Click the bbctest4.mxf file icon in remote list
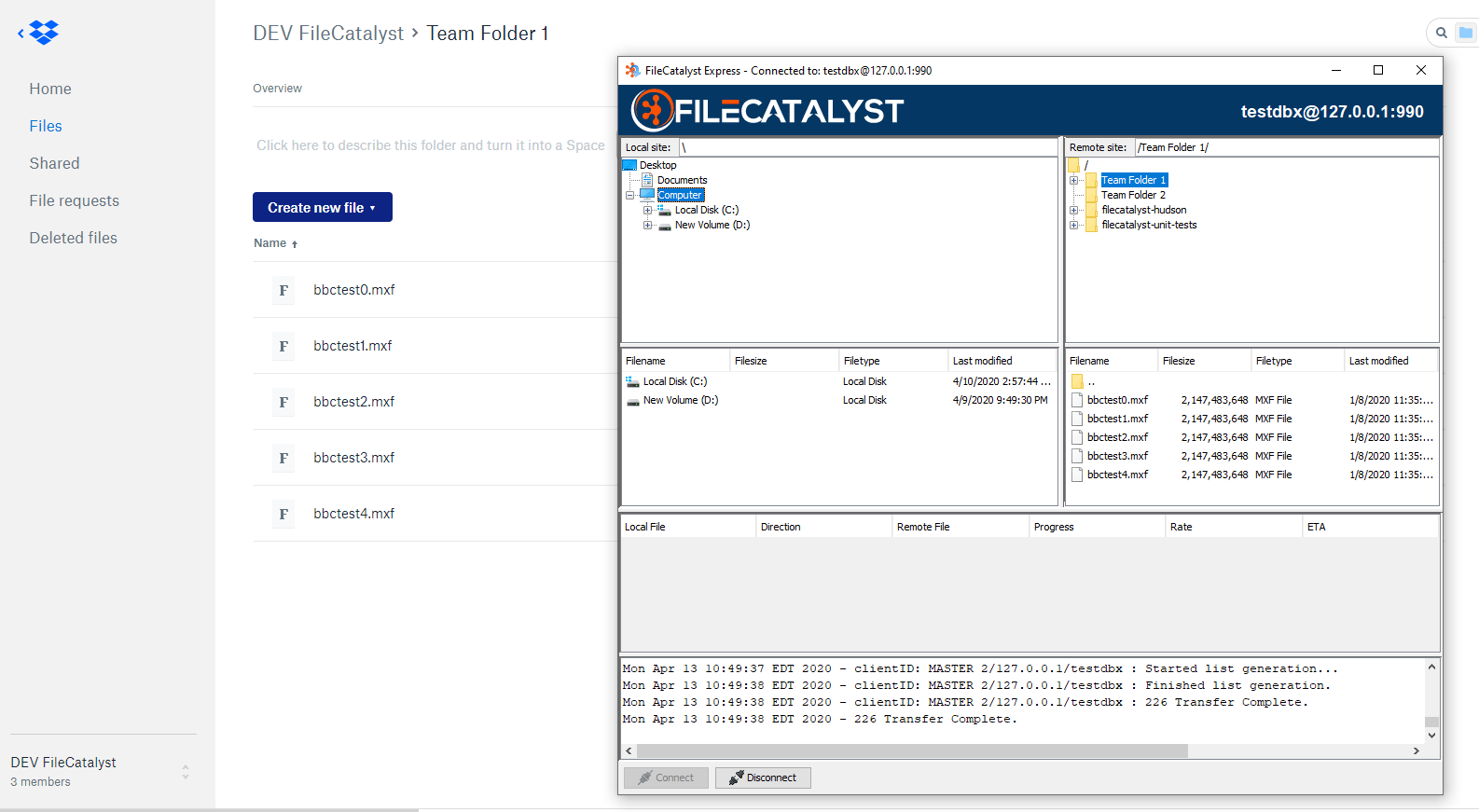 coord(1077,475)
